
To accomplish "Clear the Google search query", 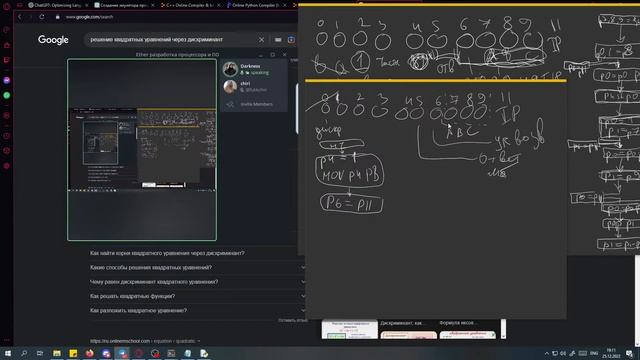I will [x=261, y=40].
